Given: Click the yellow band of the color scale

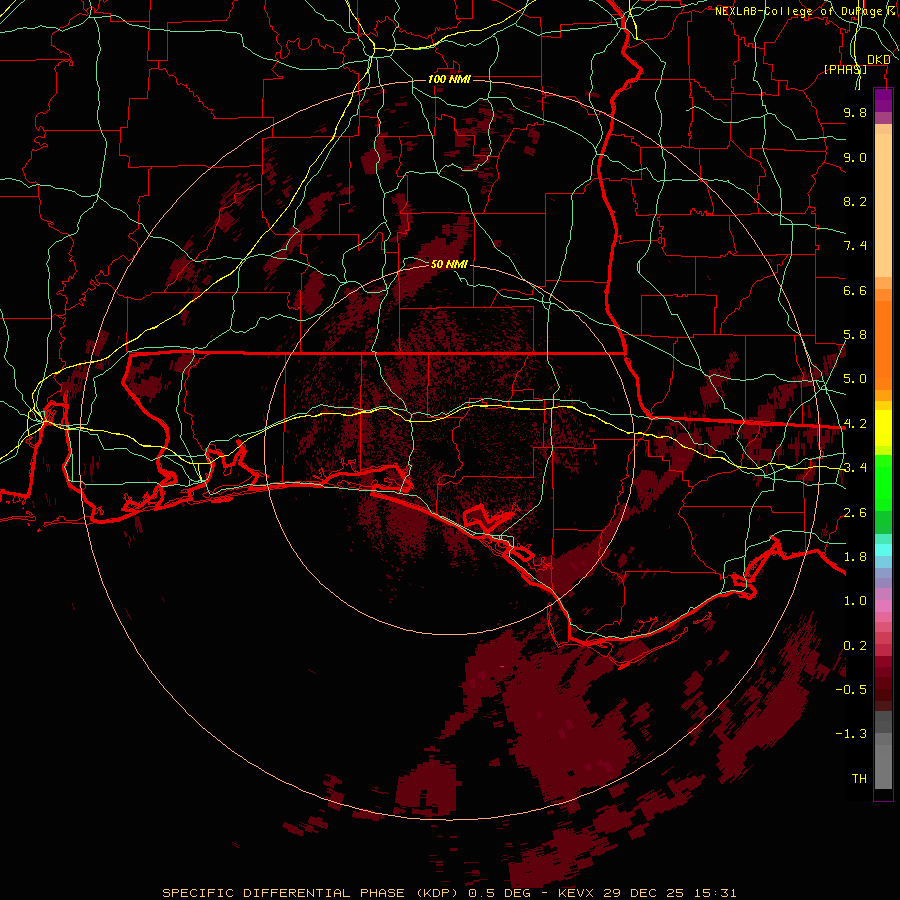Looking at the screenshot, I should (883, 428).
